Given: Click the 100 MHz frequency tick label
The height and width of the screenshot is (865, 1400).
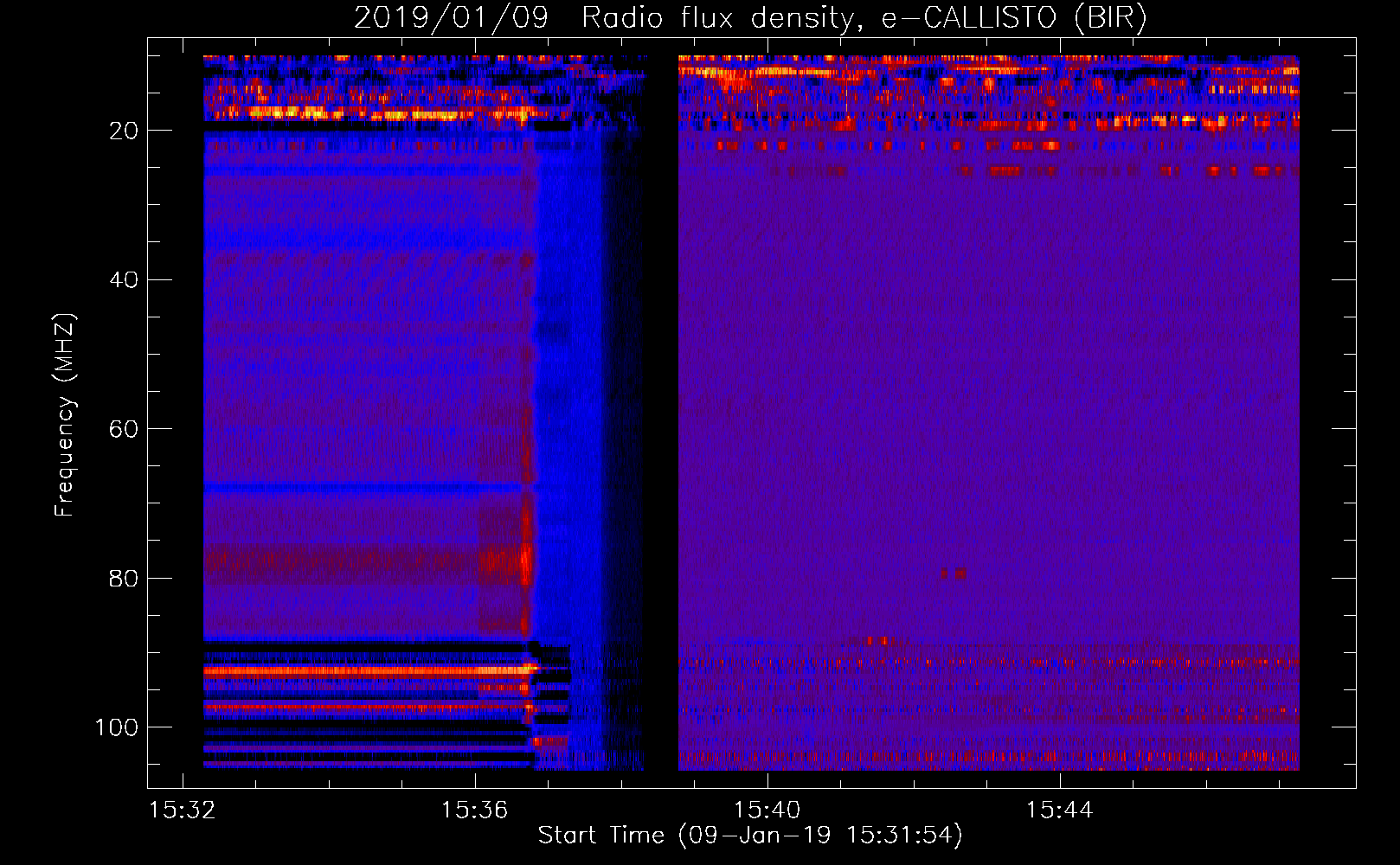Looking at the screenshot, I should coord(117,727).
